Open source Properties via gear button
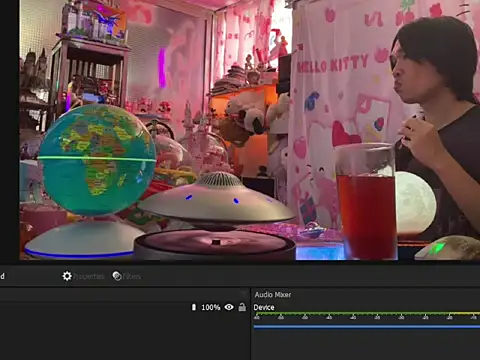 (83, 276)
